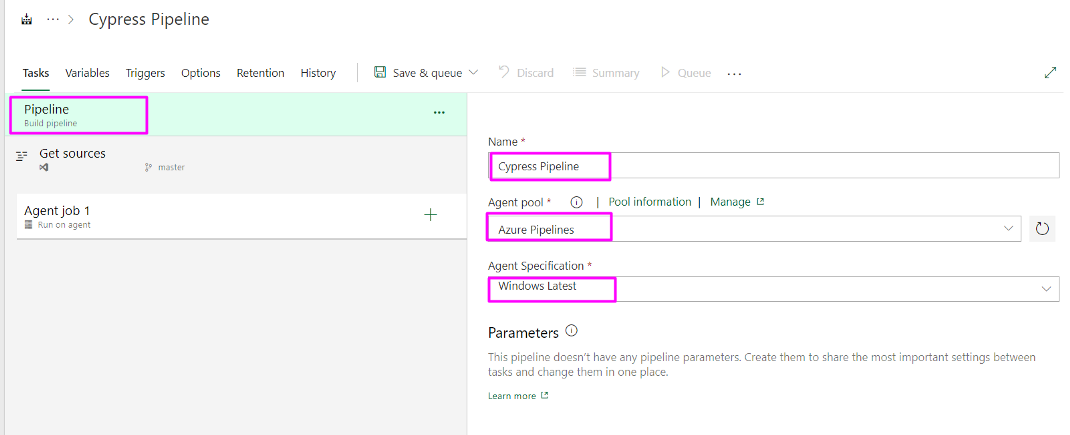
Task: Select the Get sources item
Action: [72, 154]
